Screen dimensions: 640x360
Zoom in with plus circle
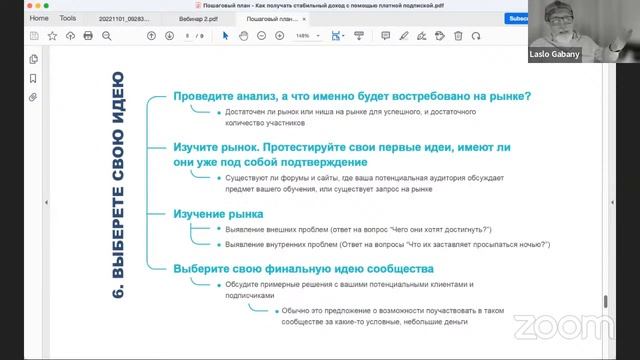[280, 36]
